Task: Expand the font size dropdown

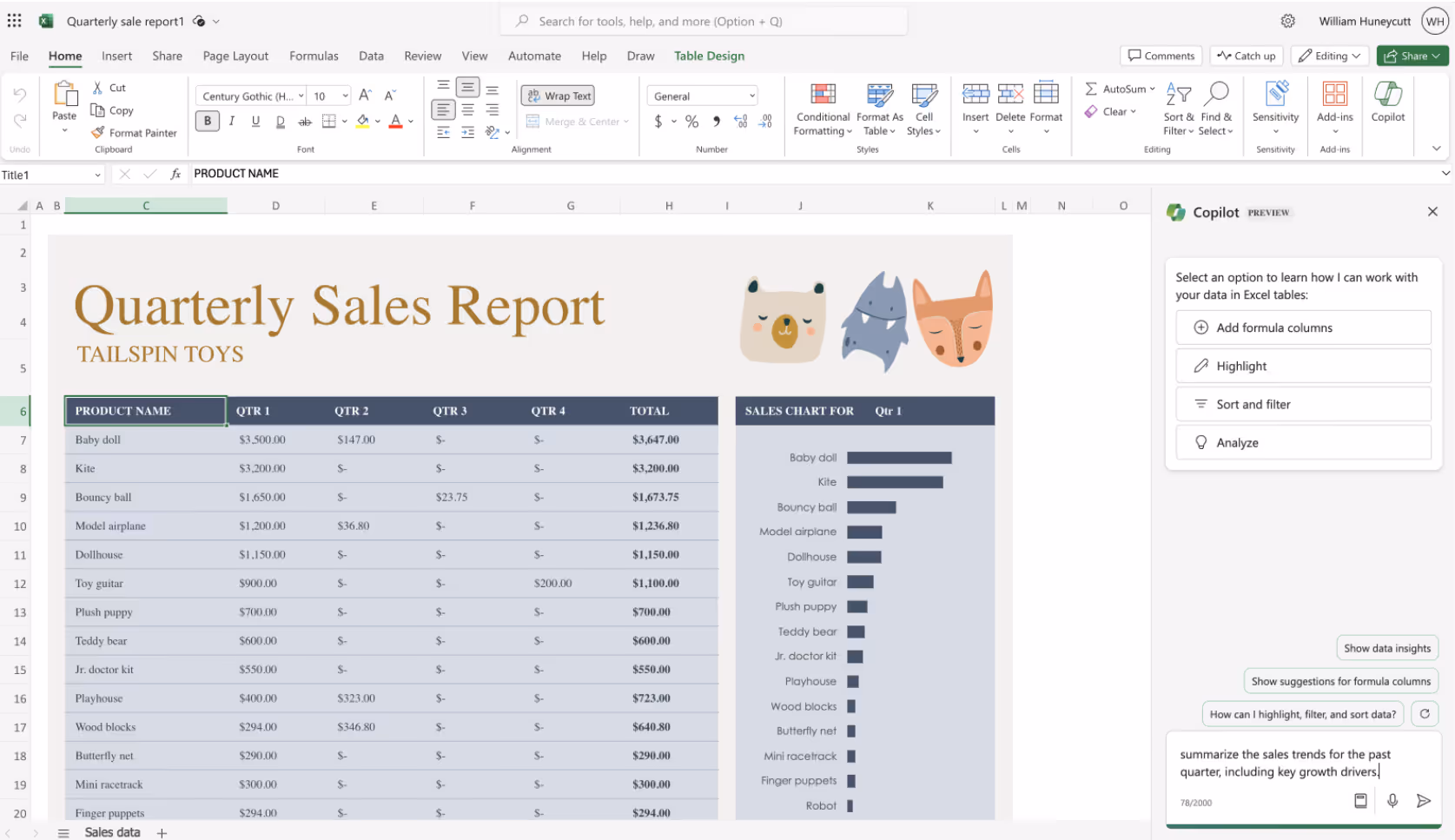Action: 345,96
